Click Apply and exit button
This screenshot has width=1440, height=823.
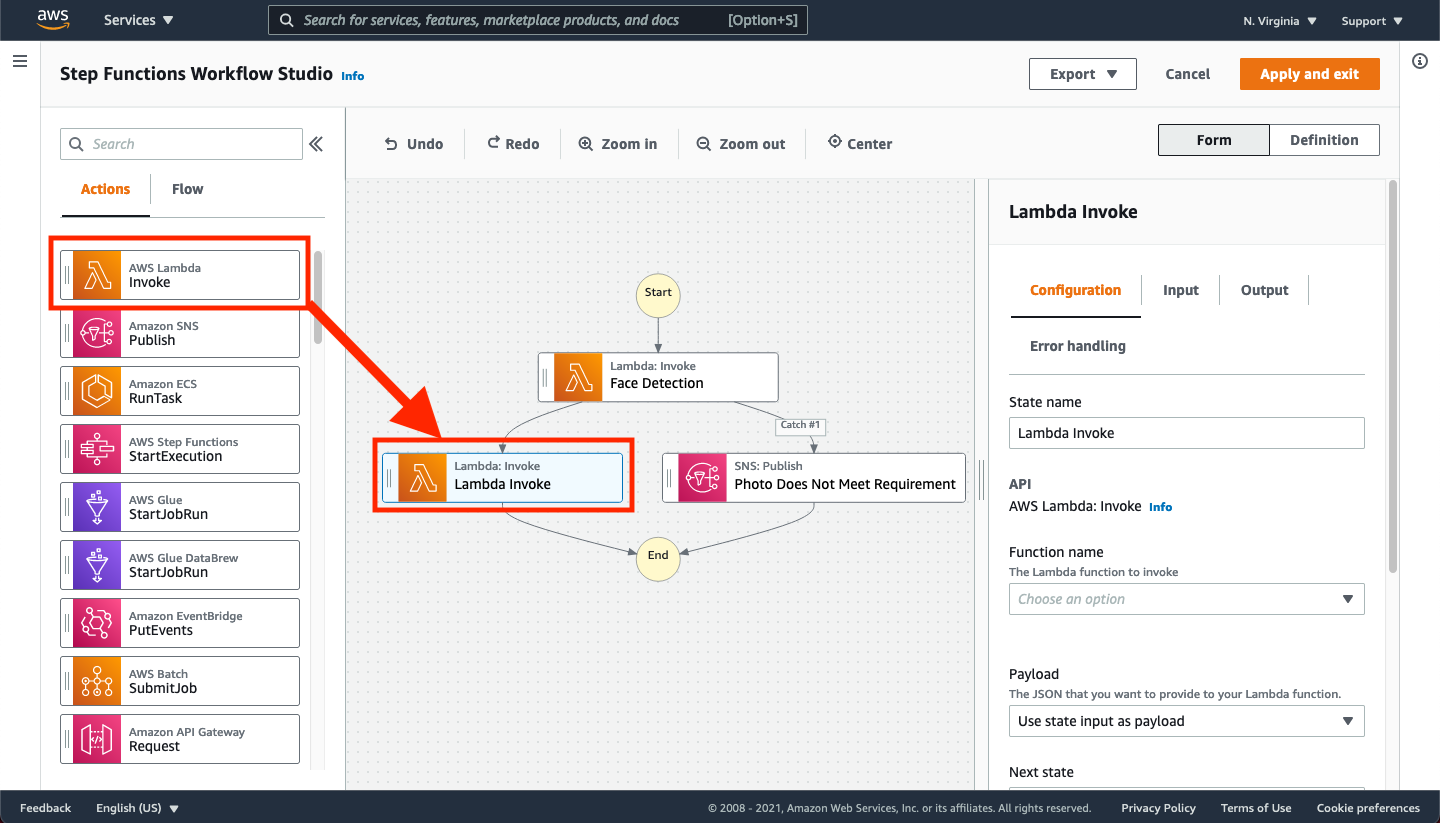pos(1310,74)
